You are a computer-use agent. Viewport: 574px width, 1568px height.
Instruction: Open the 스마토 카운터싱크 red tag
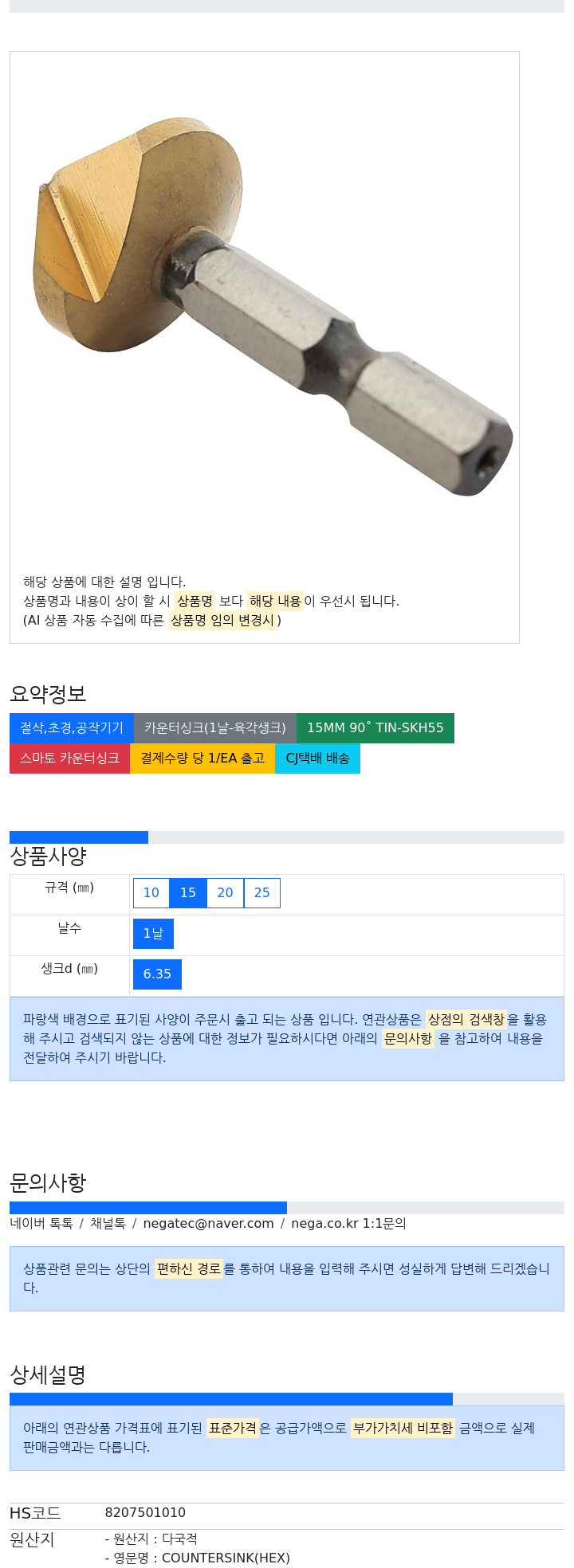[69, 758]
